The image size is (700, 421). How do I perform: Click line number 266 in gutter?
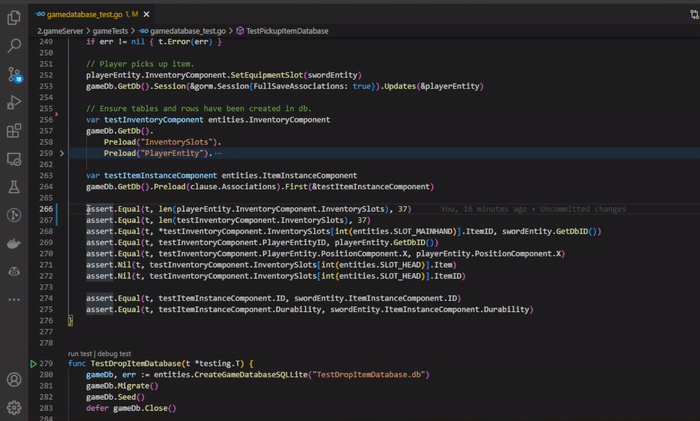click(x=46, y=209)
